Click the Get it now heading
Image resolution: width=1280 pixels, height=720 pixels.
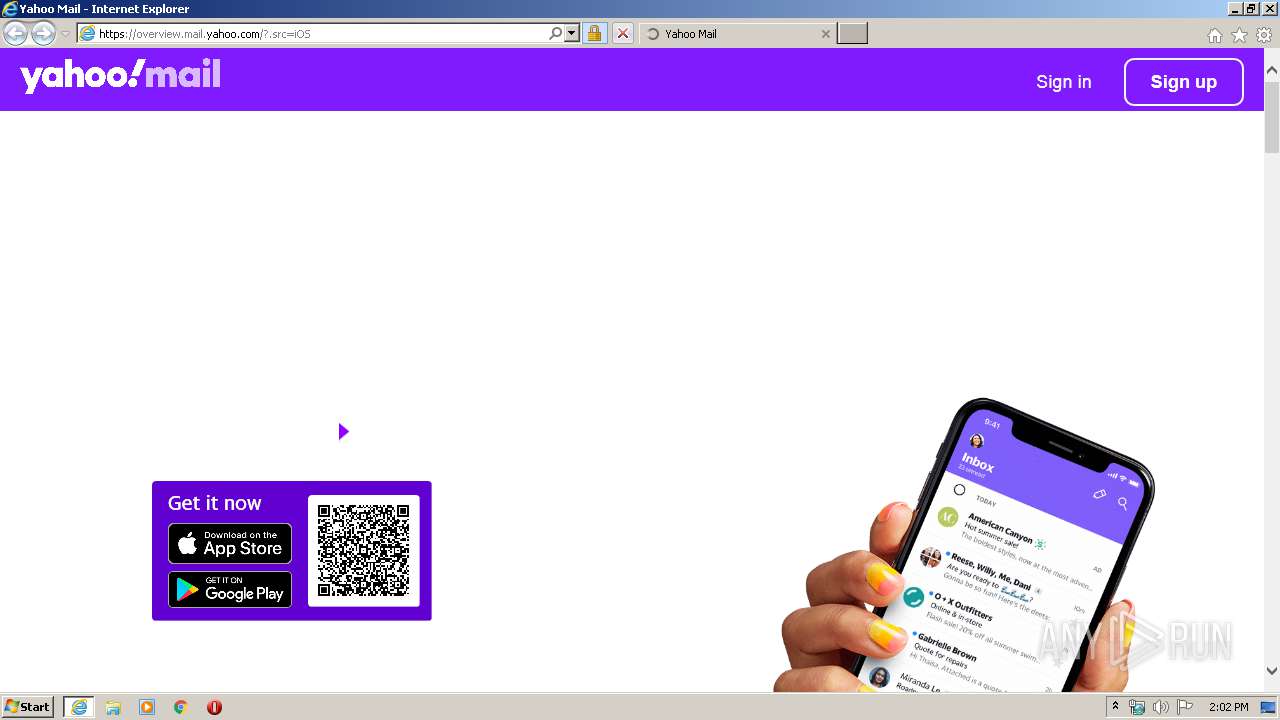[x=214, y=503]
